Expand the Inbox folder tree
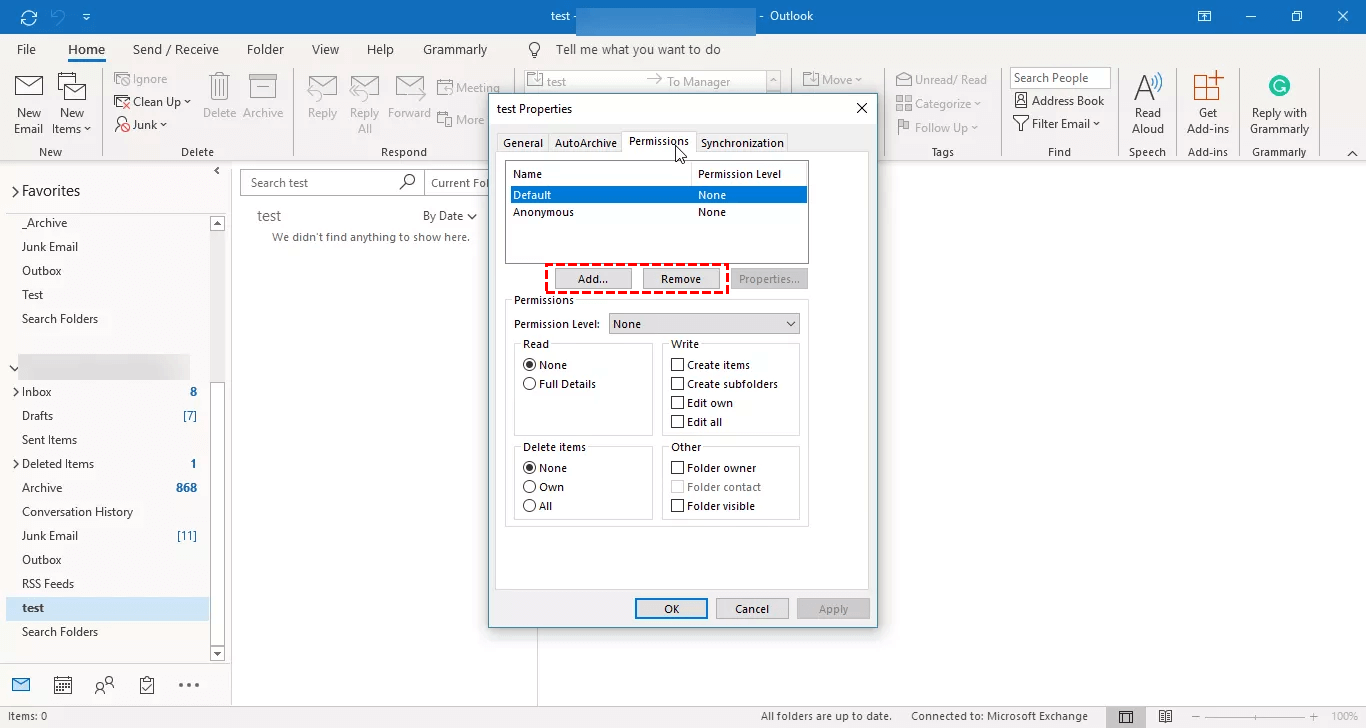The image size is (1366, 728). tap(15, 392)
